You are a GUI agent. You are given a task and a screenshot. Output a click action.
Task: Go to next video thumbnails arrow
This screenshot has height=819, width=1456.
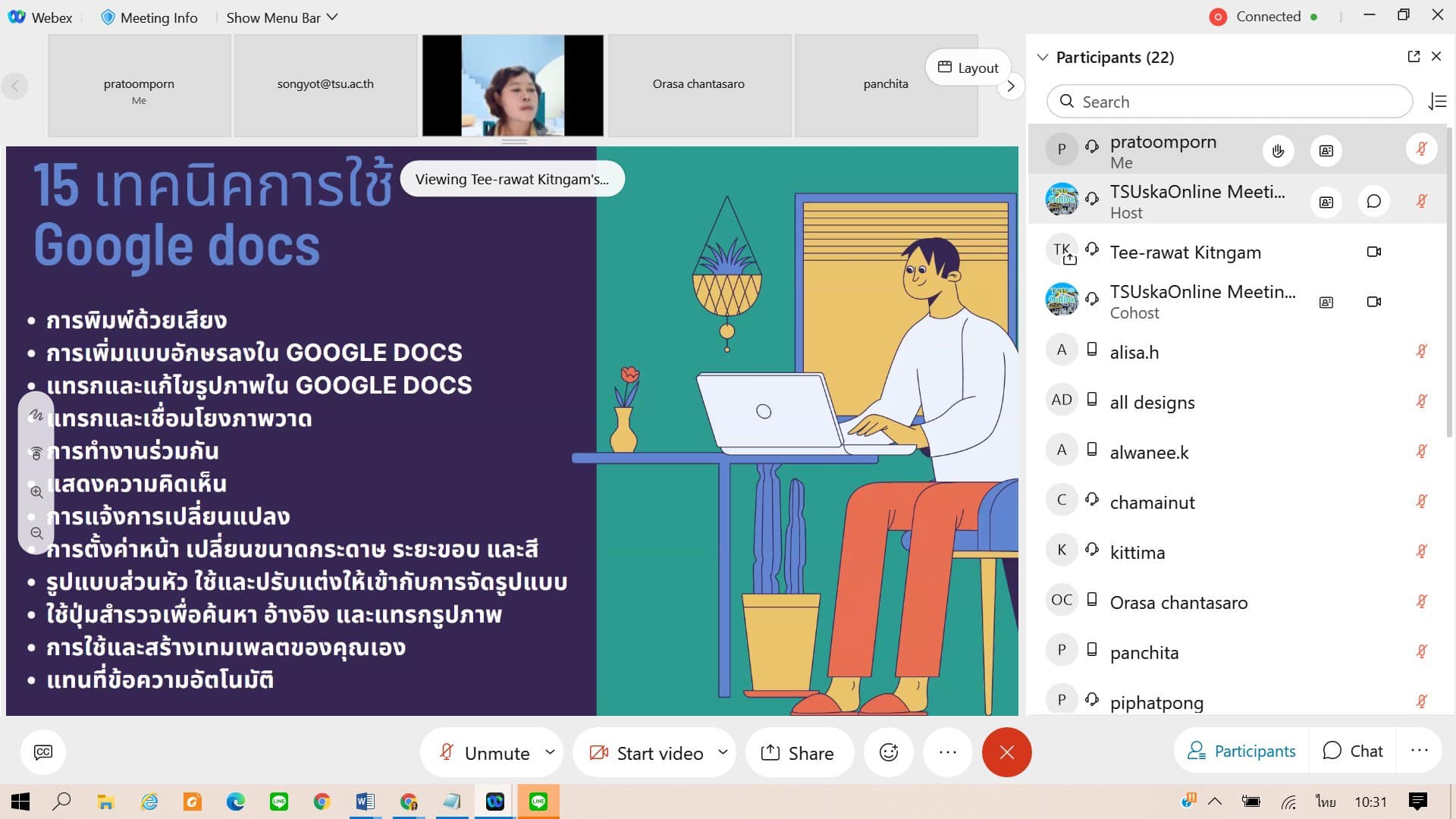click(x=1010, y=86)
